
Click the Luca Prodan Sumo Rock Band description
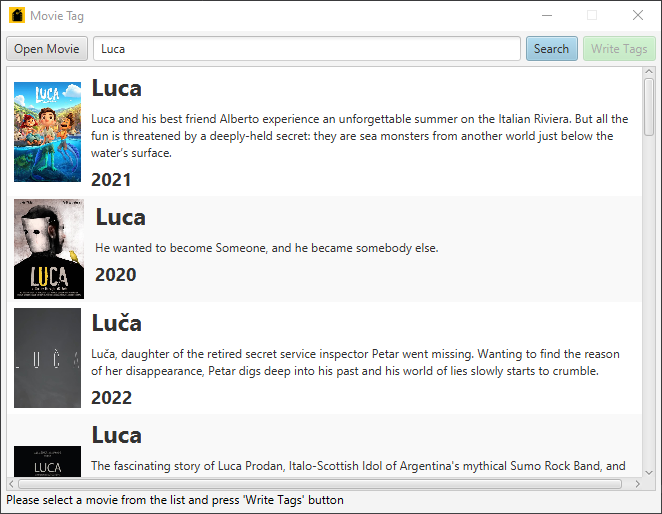click(x=358, y=466)
